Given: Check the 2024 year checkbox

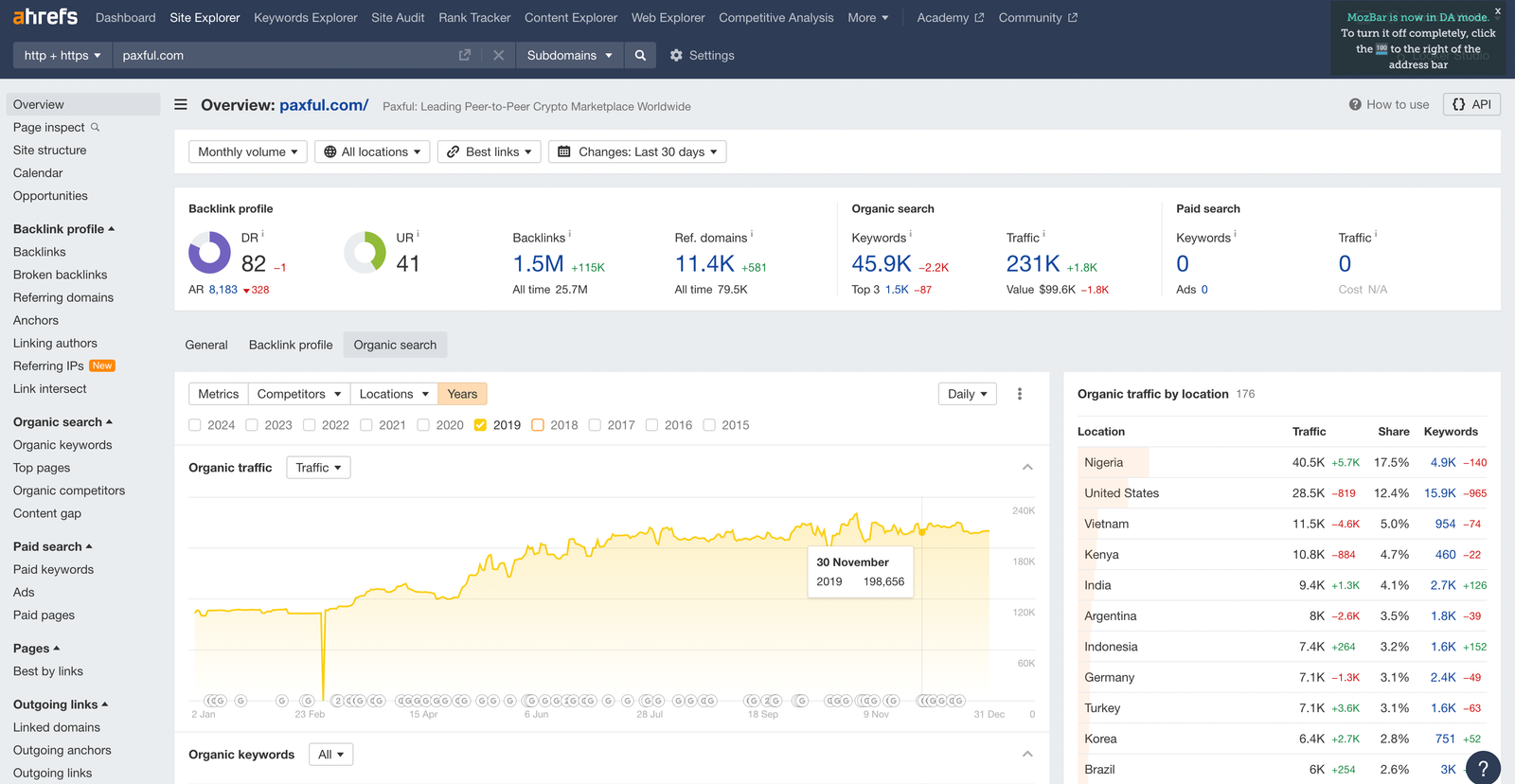Looking at the screenshot, I should [x=195, y=425].
